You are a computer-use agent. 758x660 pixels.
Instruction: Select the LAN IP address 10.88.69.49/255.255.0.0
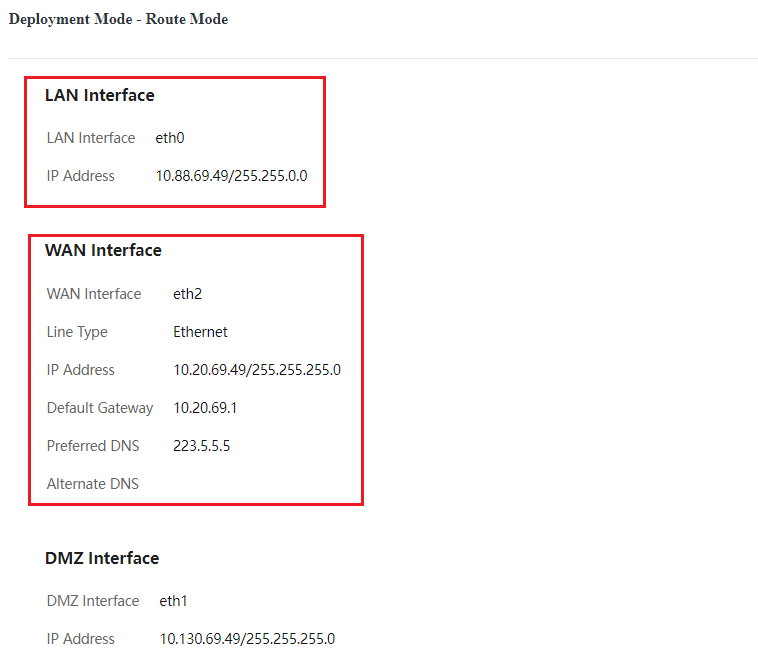tap(231, 176)
